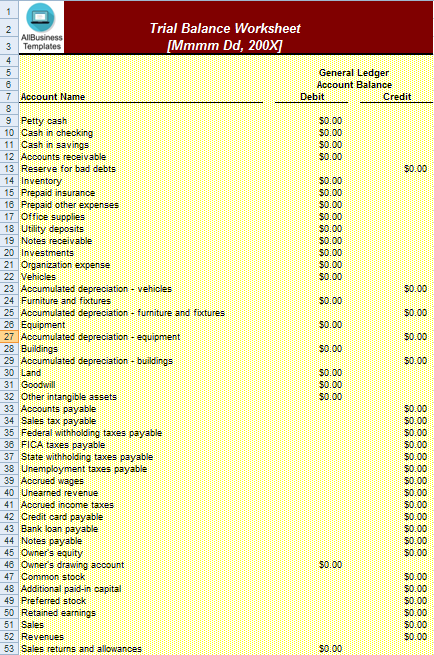This screenshot has width=434, height=655.
Task: Select the Additional paid-in capital cell
Action: click(x=71, y=589)
